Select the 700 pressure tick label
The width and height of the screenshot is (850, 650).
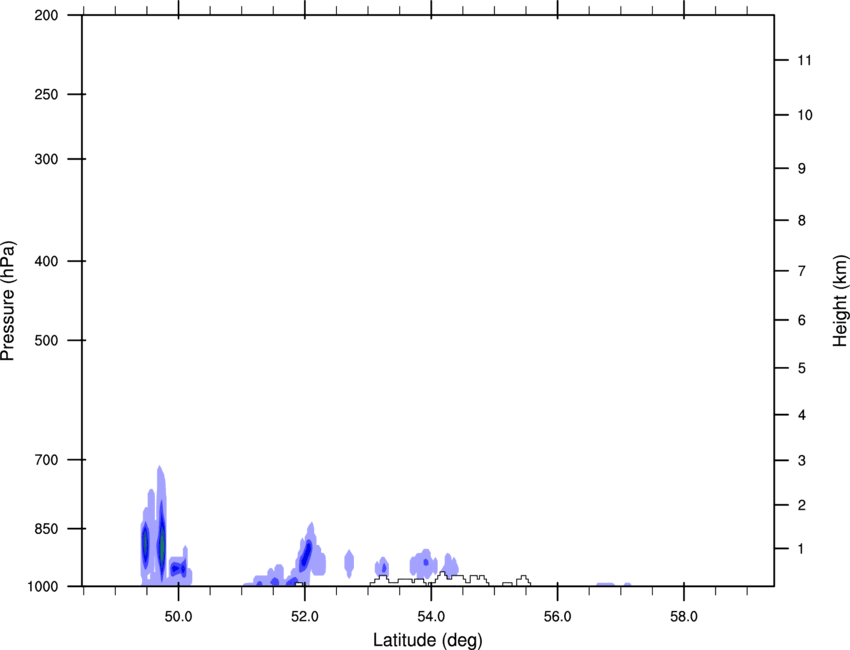tap(46, 460)
